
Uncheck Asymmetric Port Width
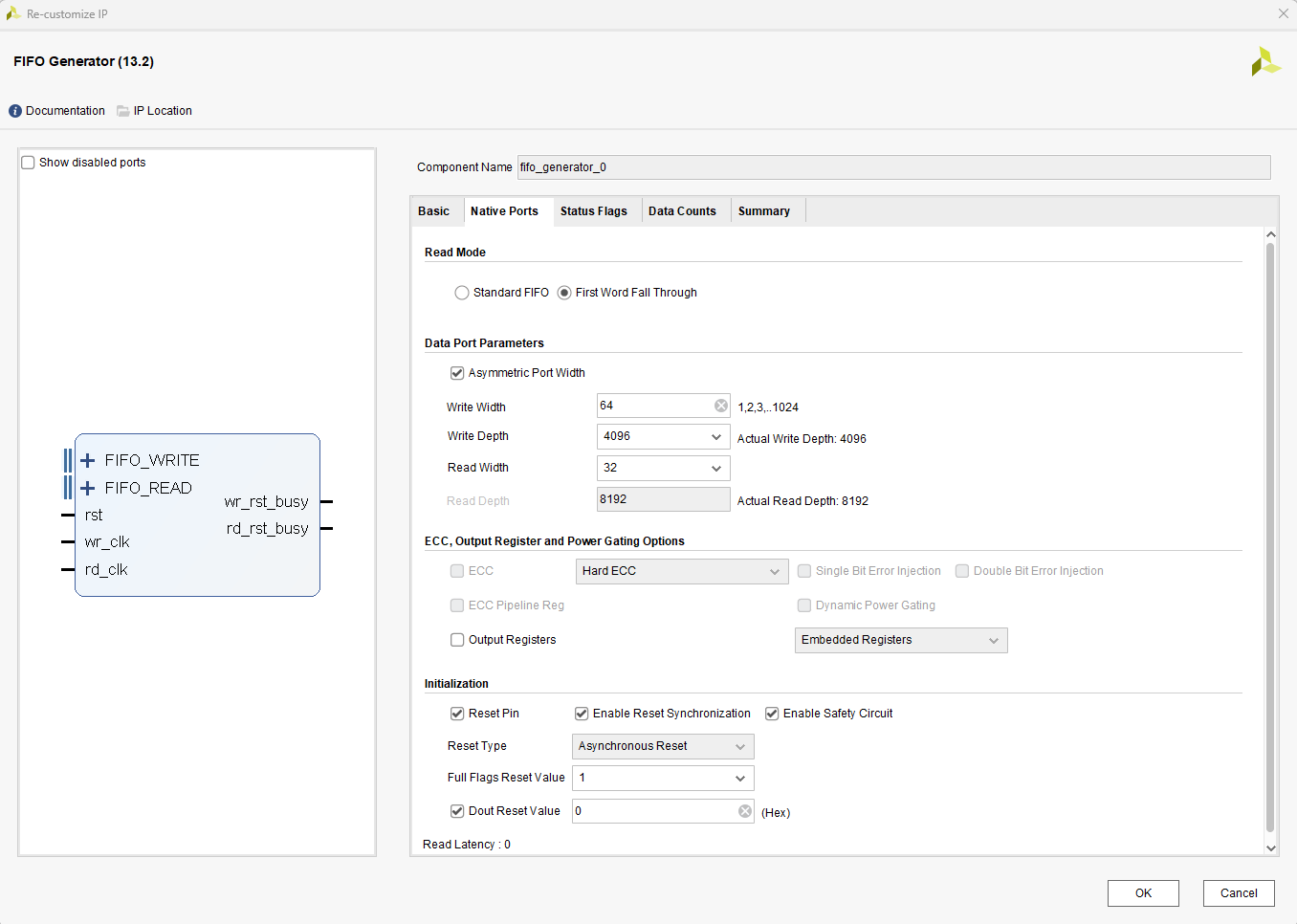tap(457, 373)
